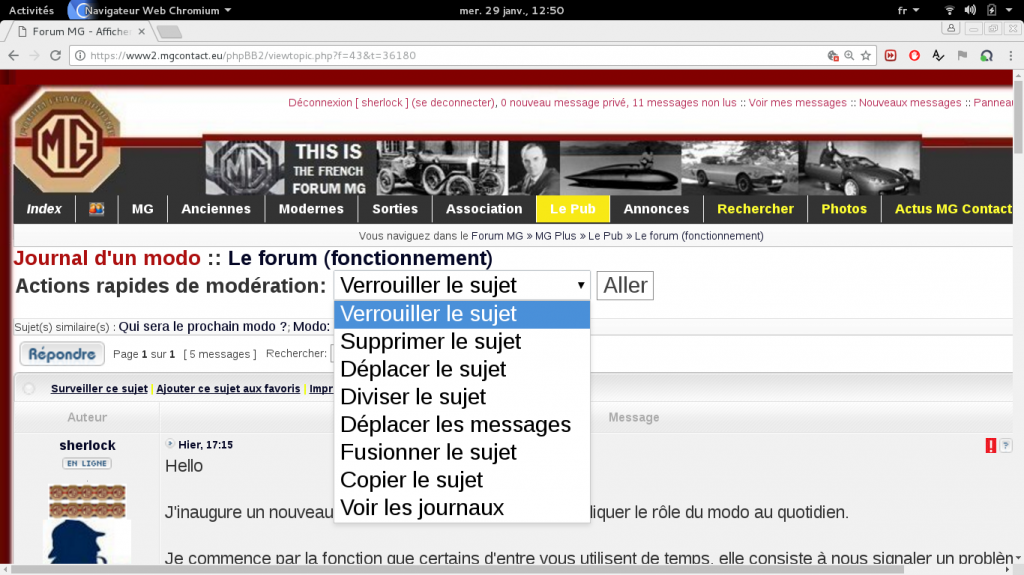
Task: Click the zoom magnifier icon in address bar
Action: pos(849,56)
